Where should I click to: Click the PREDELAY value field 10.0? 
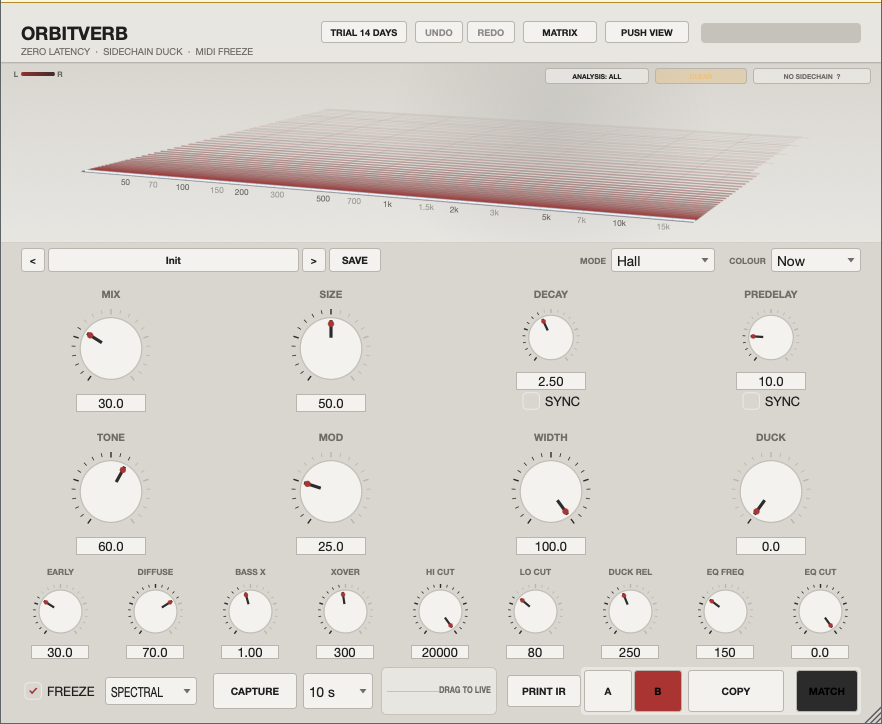coord(771,381)
